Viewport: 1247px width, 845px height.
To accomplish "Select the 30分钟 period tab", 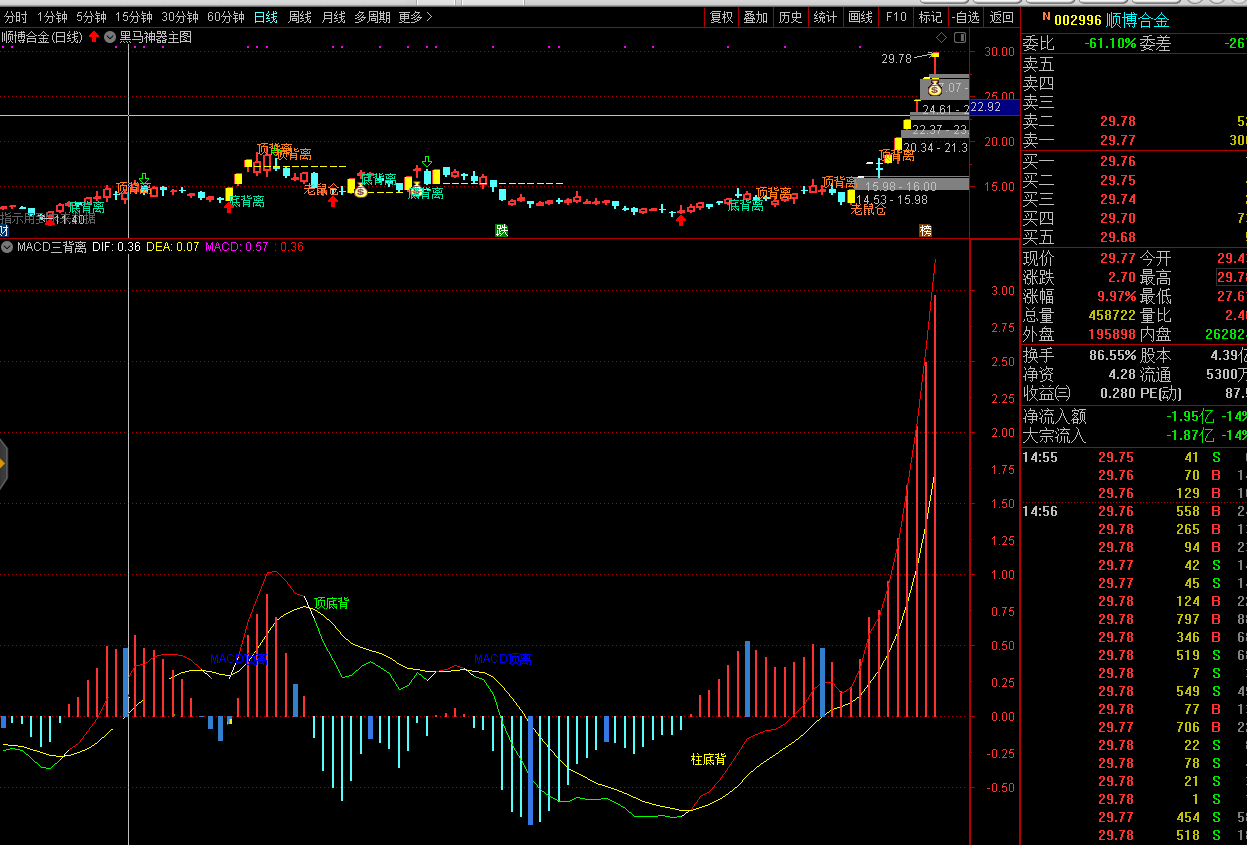I will coord(180,17).
